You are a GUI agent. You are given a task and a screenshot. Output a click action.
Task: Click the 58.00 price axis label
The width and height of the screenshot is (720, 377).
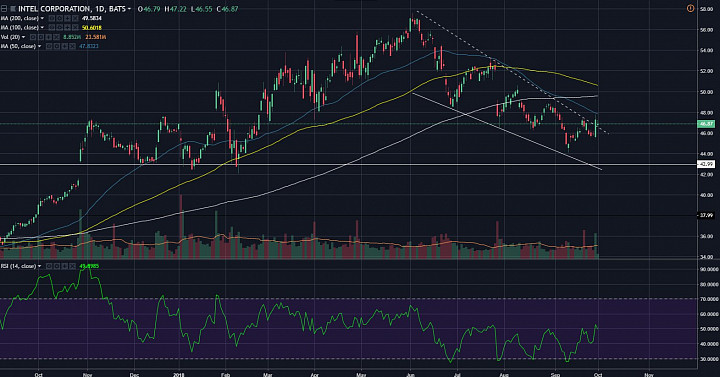click(706, 9)
